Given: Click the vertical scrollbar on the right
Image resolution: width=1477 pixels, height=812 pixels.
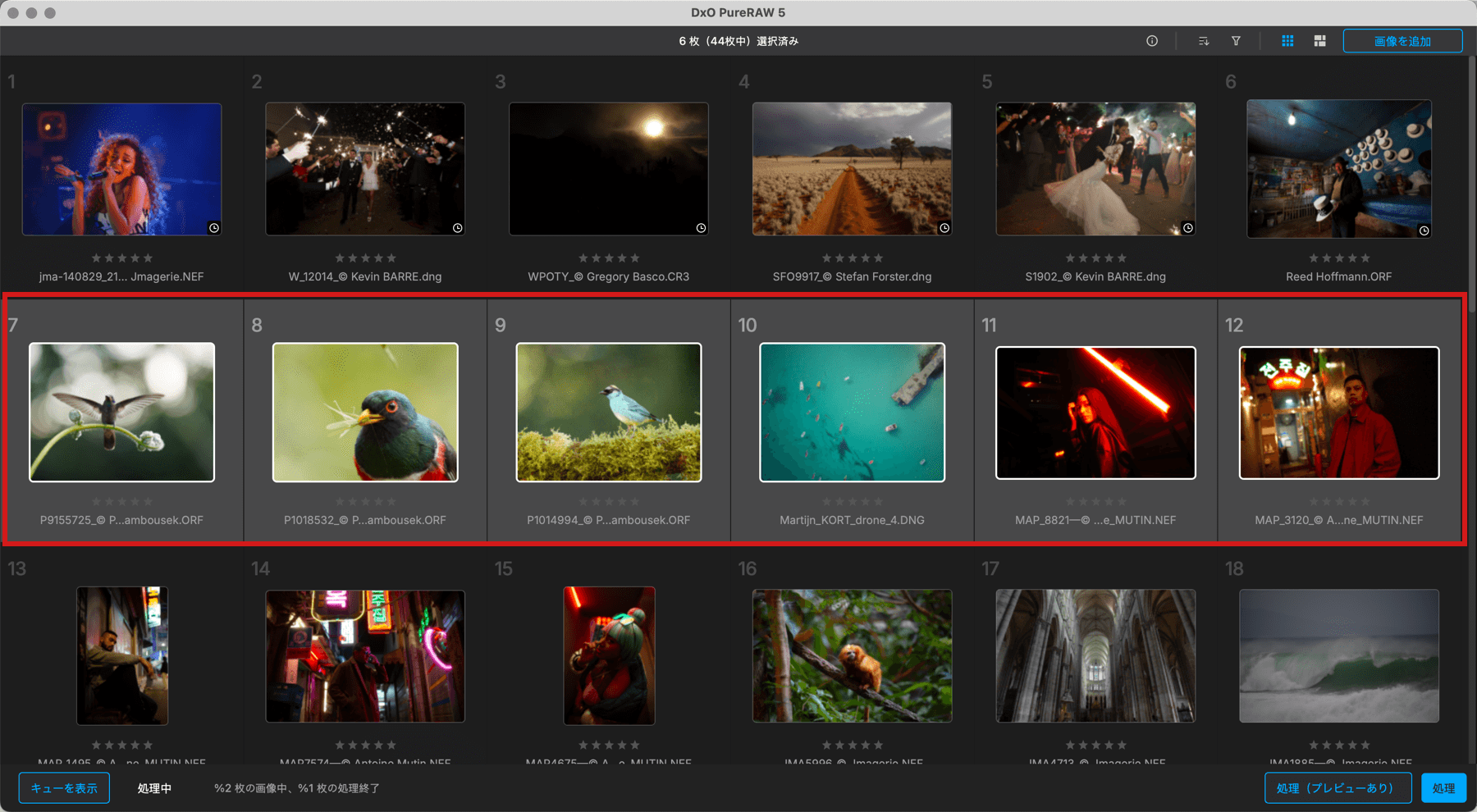Looking at the screenshot, I should tap(1472, 185).
